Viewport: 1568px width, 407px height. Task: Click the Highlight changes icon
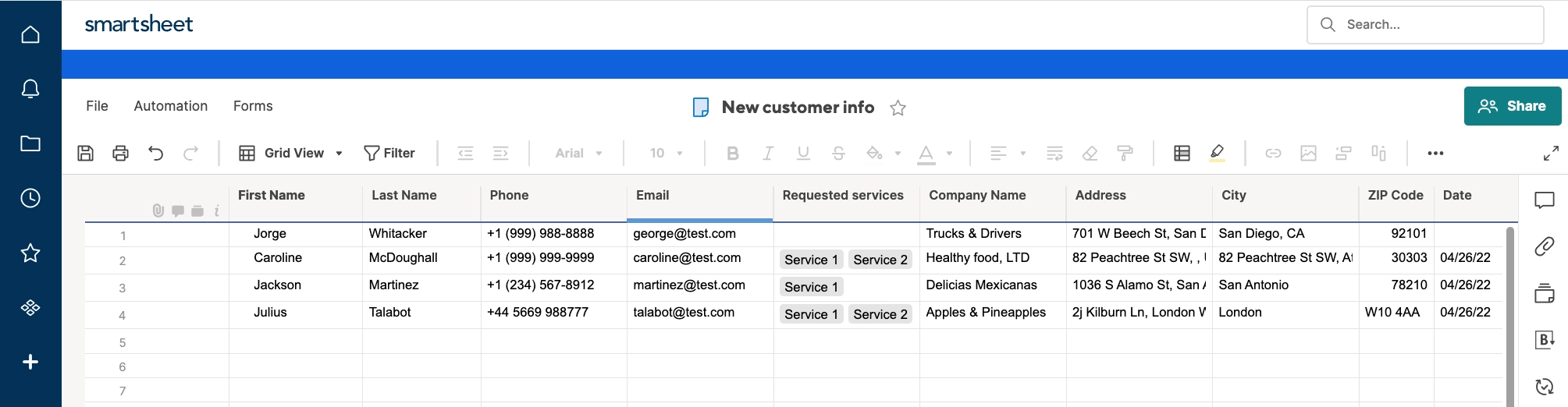(x=1217, y=153)
